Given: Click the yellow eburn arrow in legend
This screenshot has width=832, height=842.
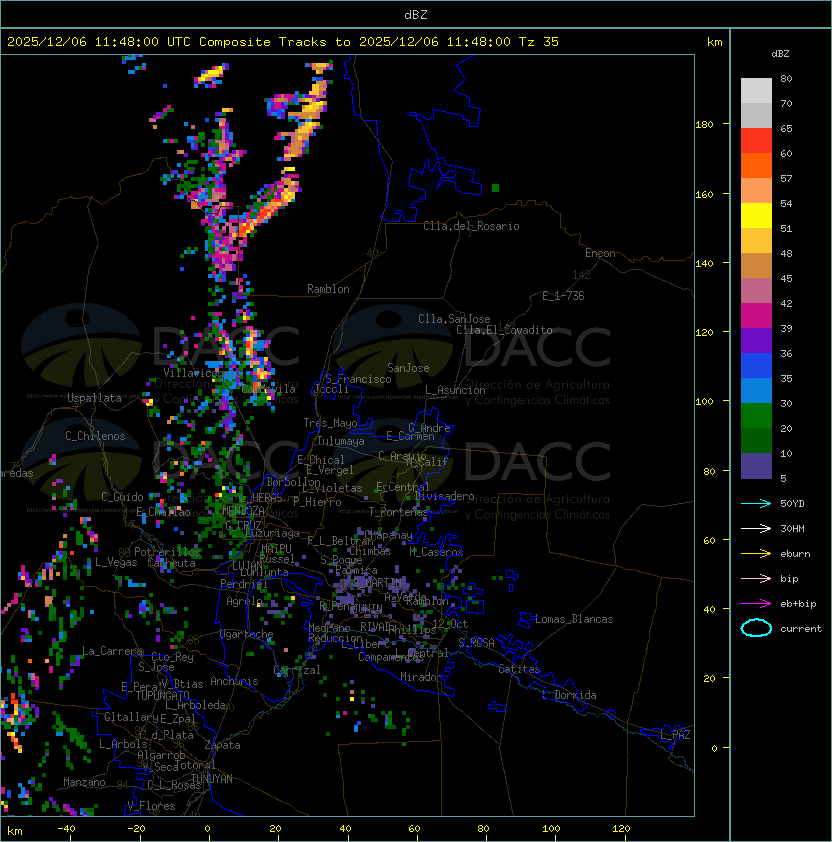Looking at the screenshot, I should tap(756, 554).
